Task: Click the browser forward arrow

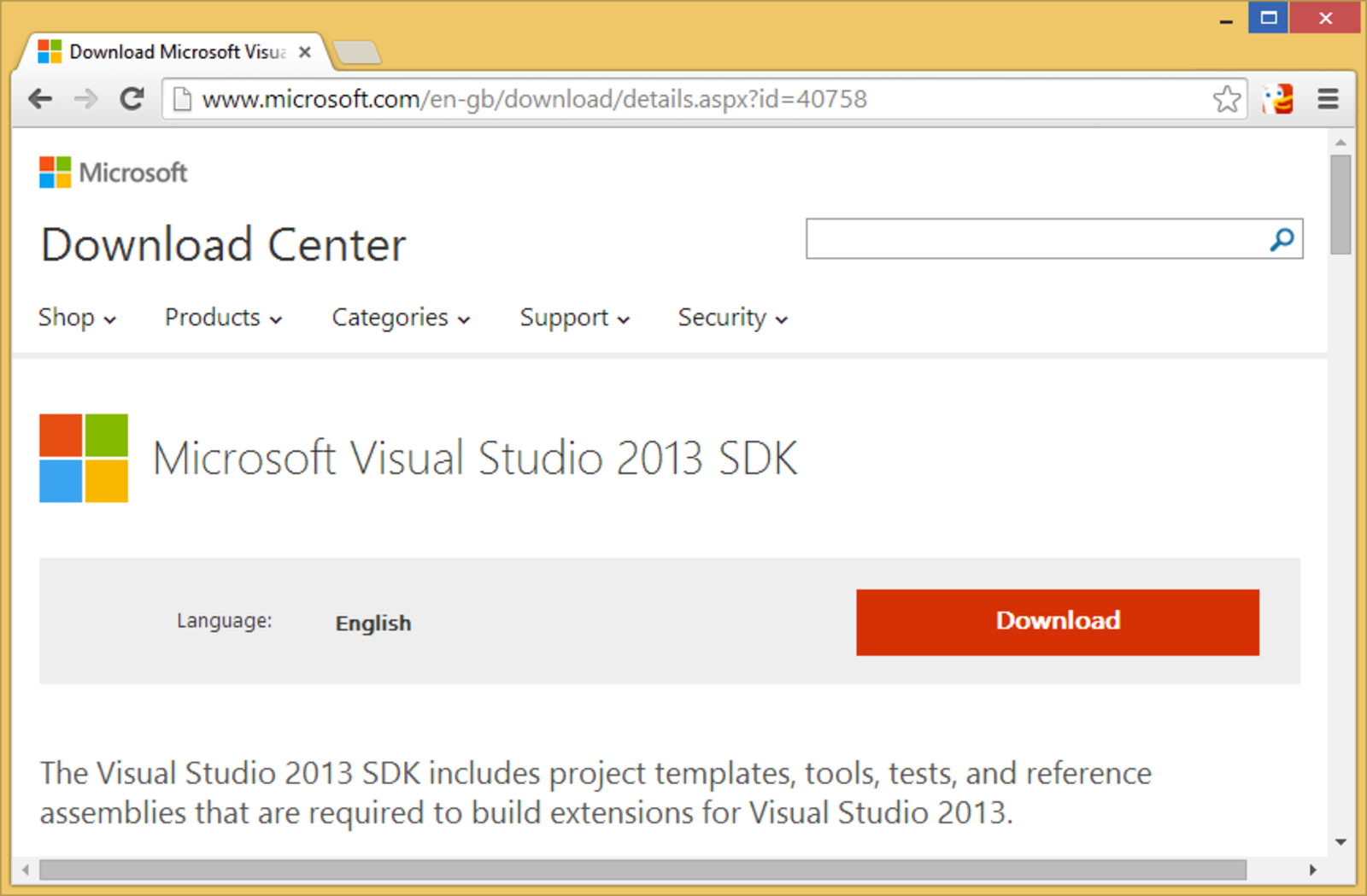Action: pyautogui.click(x=86, y=99)
